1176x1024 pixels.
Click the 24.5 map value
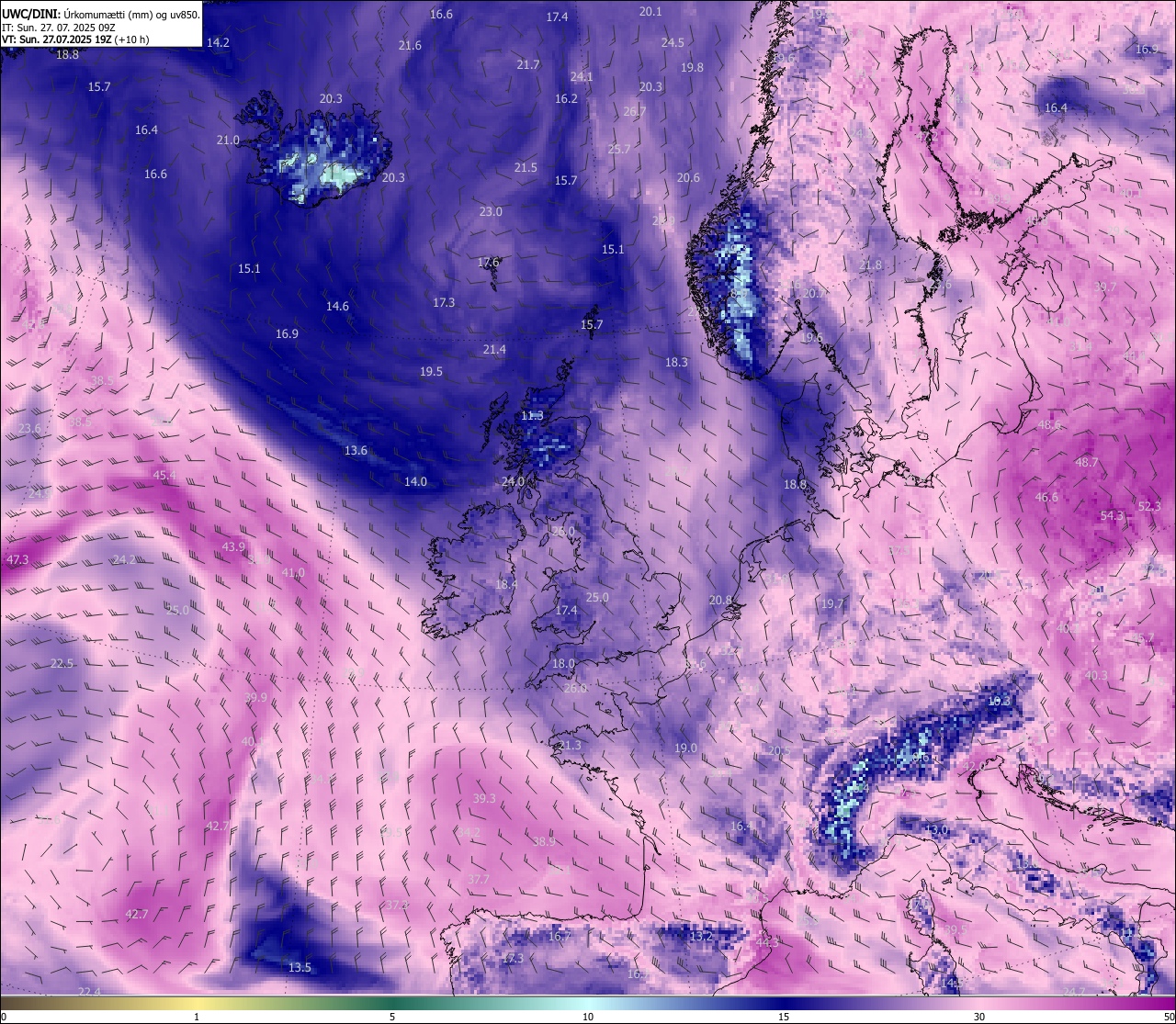[673, 42]
